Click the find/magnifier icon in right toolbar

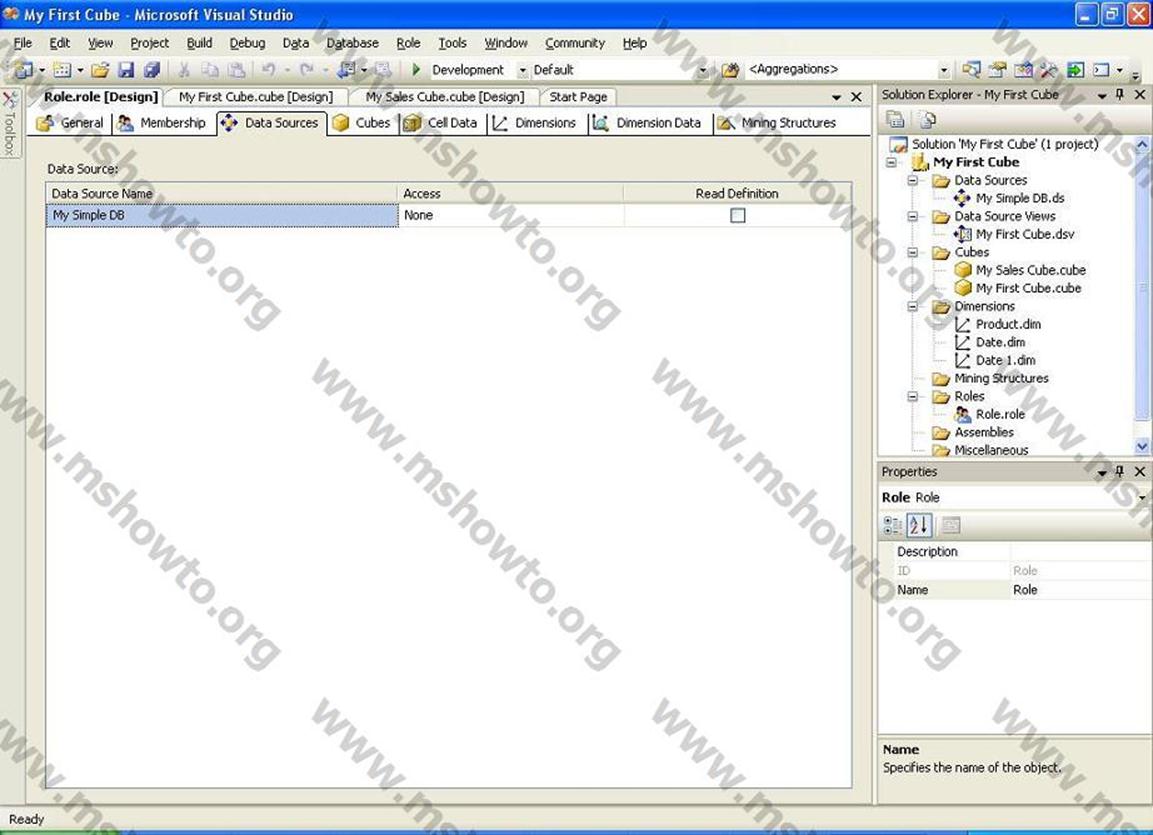coord(971,70)
